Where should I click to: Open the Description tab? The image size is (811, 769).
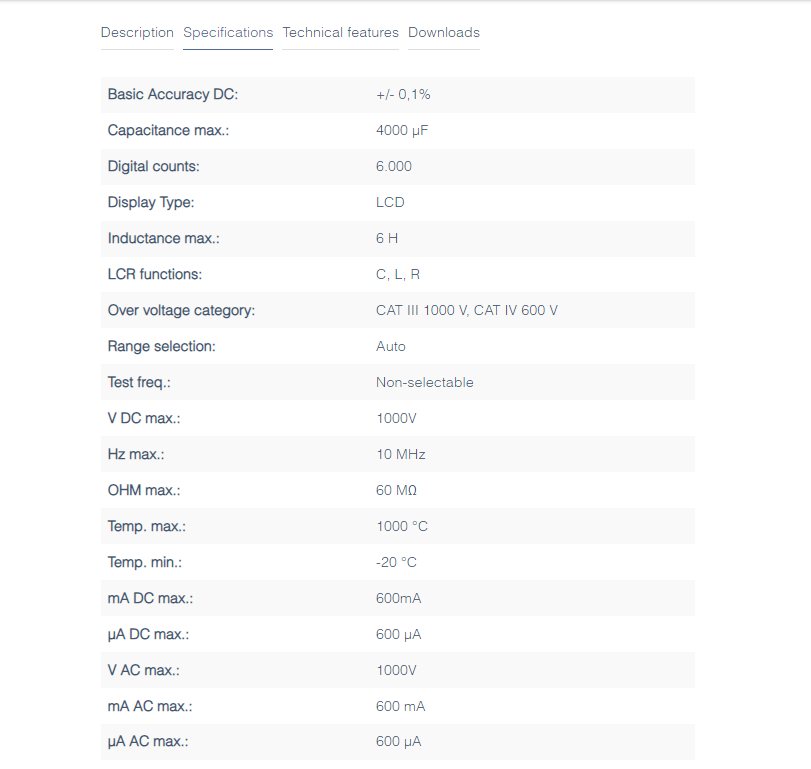pyautogui.click(x=137, y=33)
